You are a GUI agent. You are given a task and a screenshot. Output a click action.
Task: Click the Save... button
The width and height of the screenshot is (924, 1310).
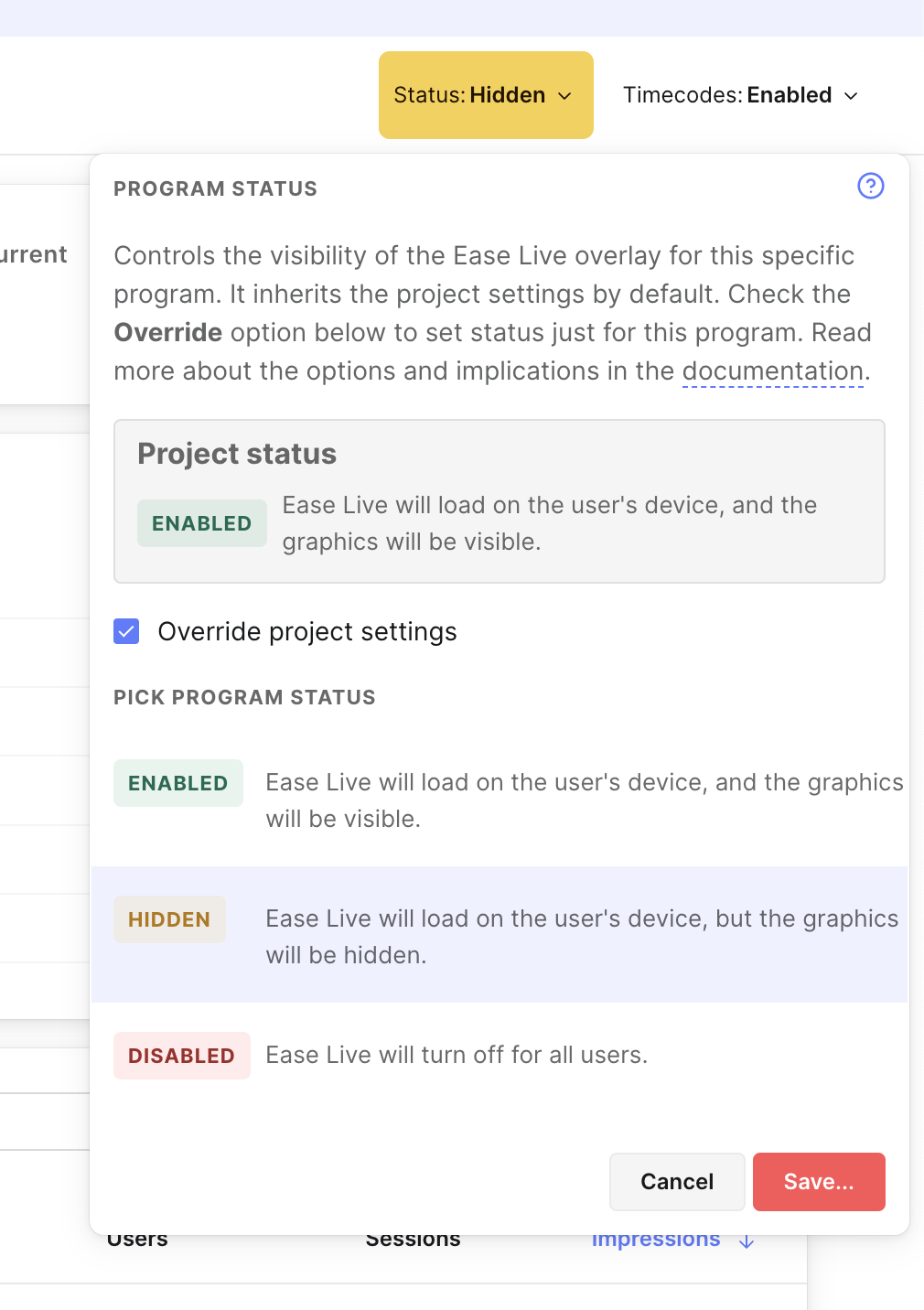point(819,1182)
